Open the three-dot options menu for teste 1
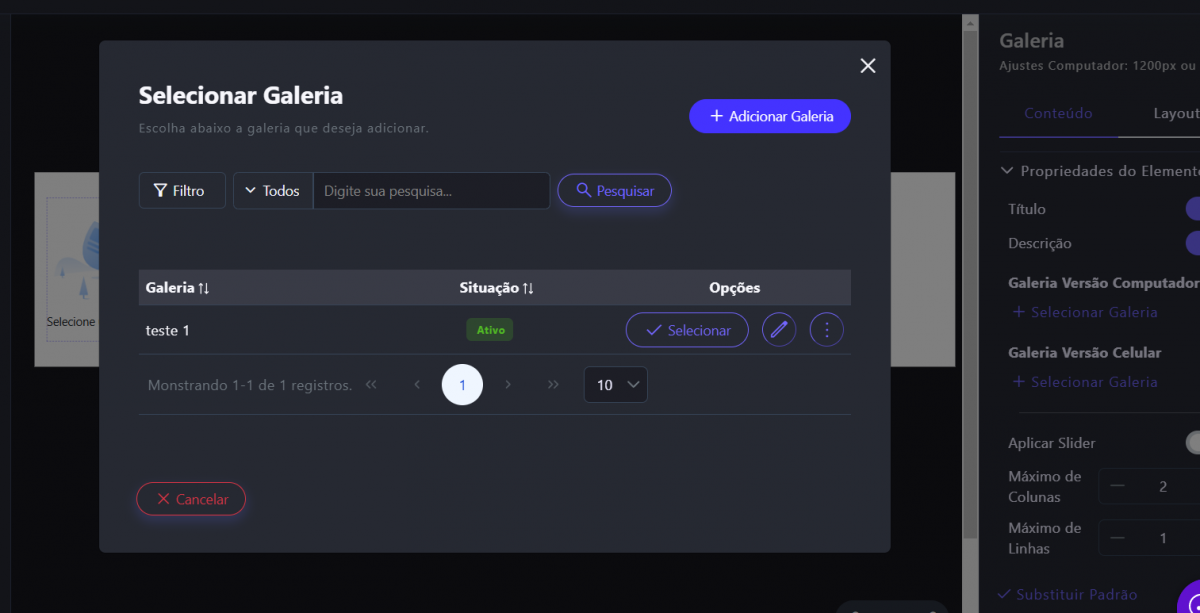 (826, 330)
